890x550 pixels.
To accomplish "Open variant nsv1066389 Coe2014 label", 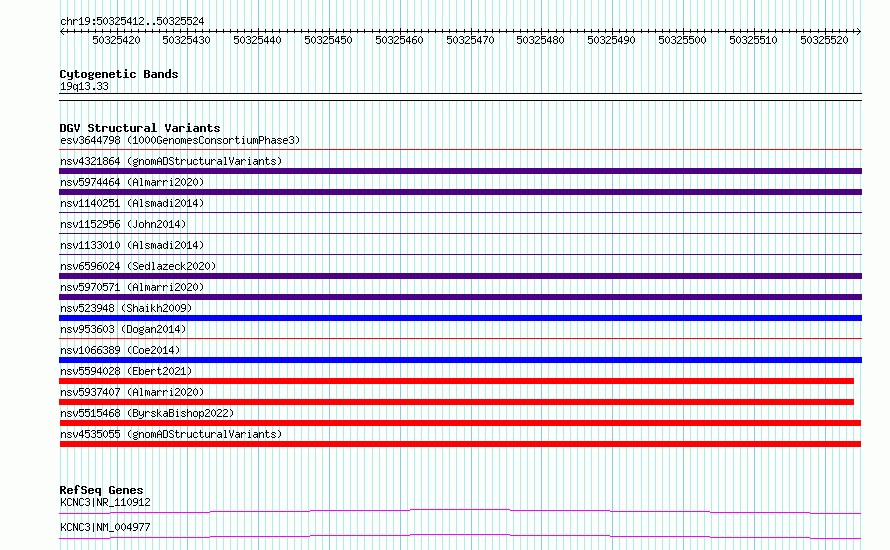I will [120, 350].
